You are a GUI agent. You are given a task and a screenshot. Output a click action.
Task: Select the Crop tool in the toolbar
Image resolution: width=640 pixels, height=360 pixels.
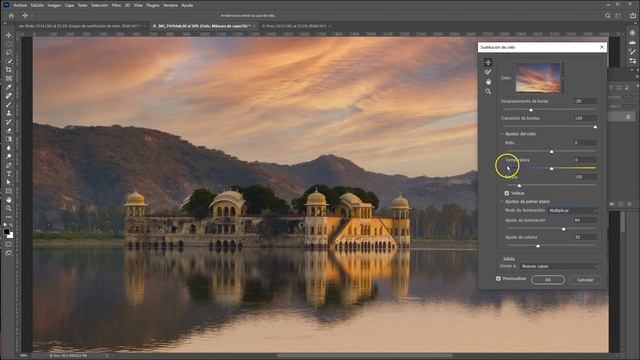(x=9, y=70)
